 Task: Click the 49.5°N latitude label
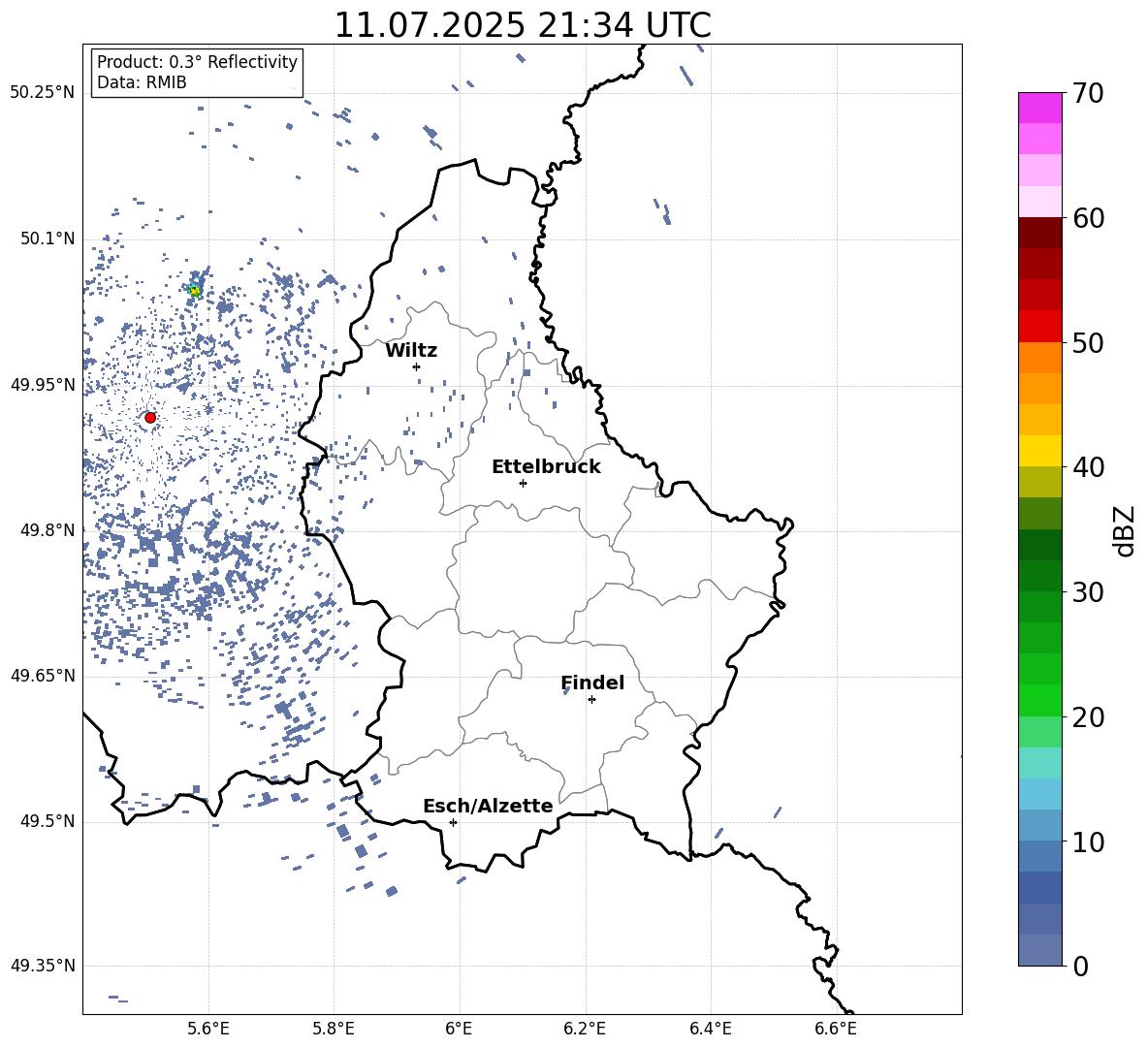pos(47,821)
